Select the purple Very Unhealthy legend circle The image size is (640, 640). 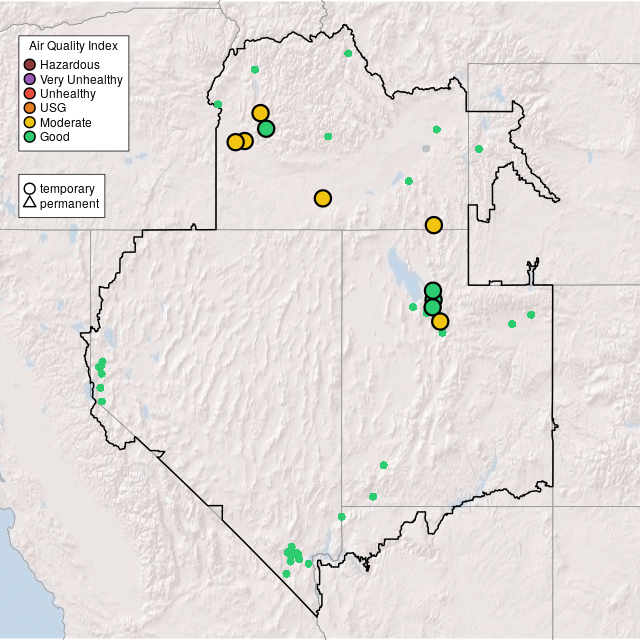pyautogui.click(x=30, y=79)
